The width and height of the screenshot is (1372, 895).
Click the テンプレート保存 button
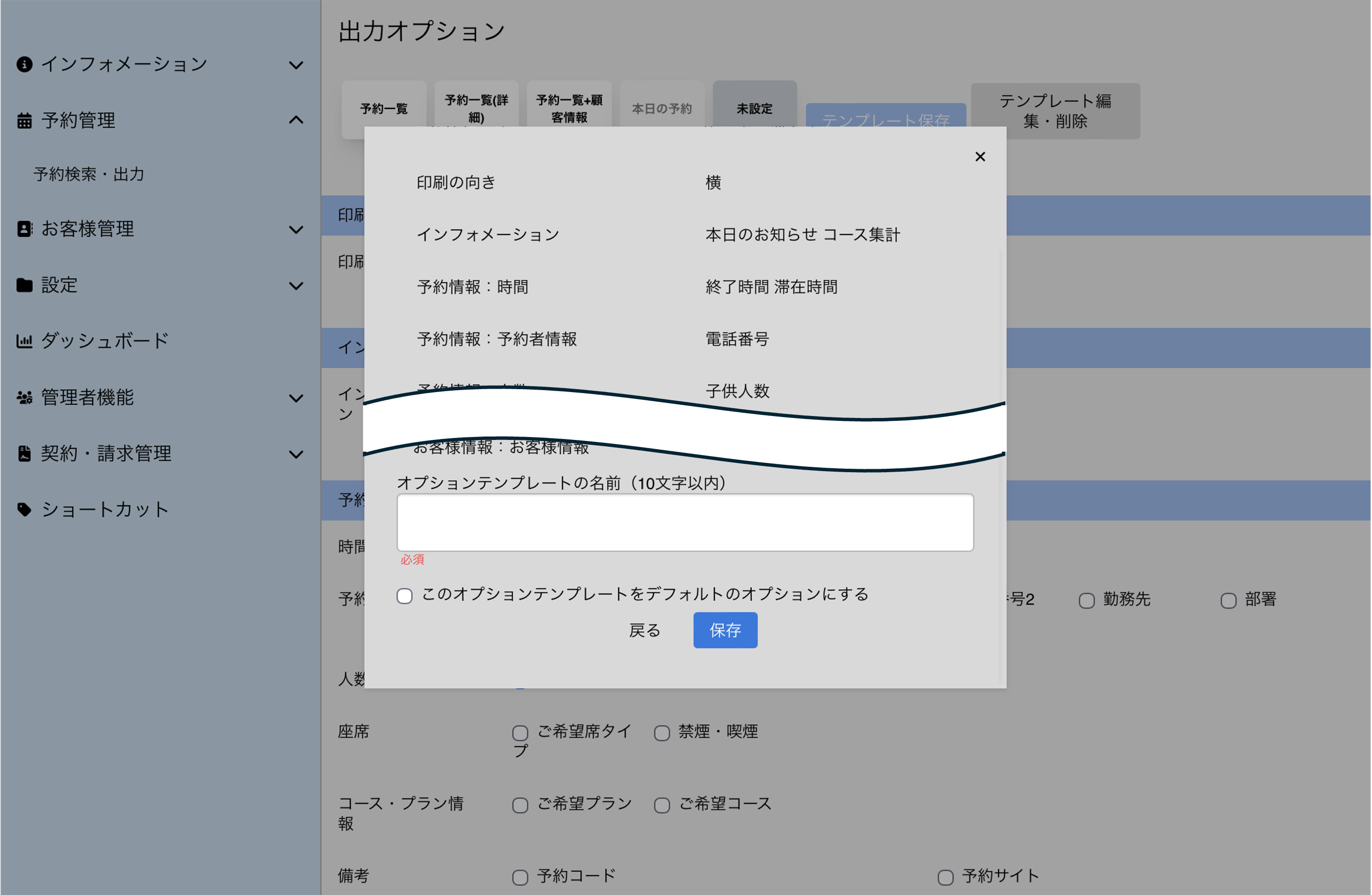[886, 115]
